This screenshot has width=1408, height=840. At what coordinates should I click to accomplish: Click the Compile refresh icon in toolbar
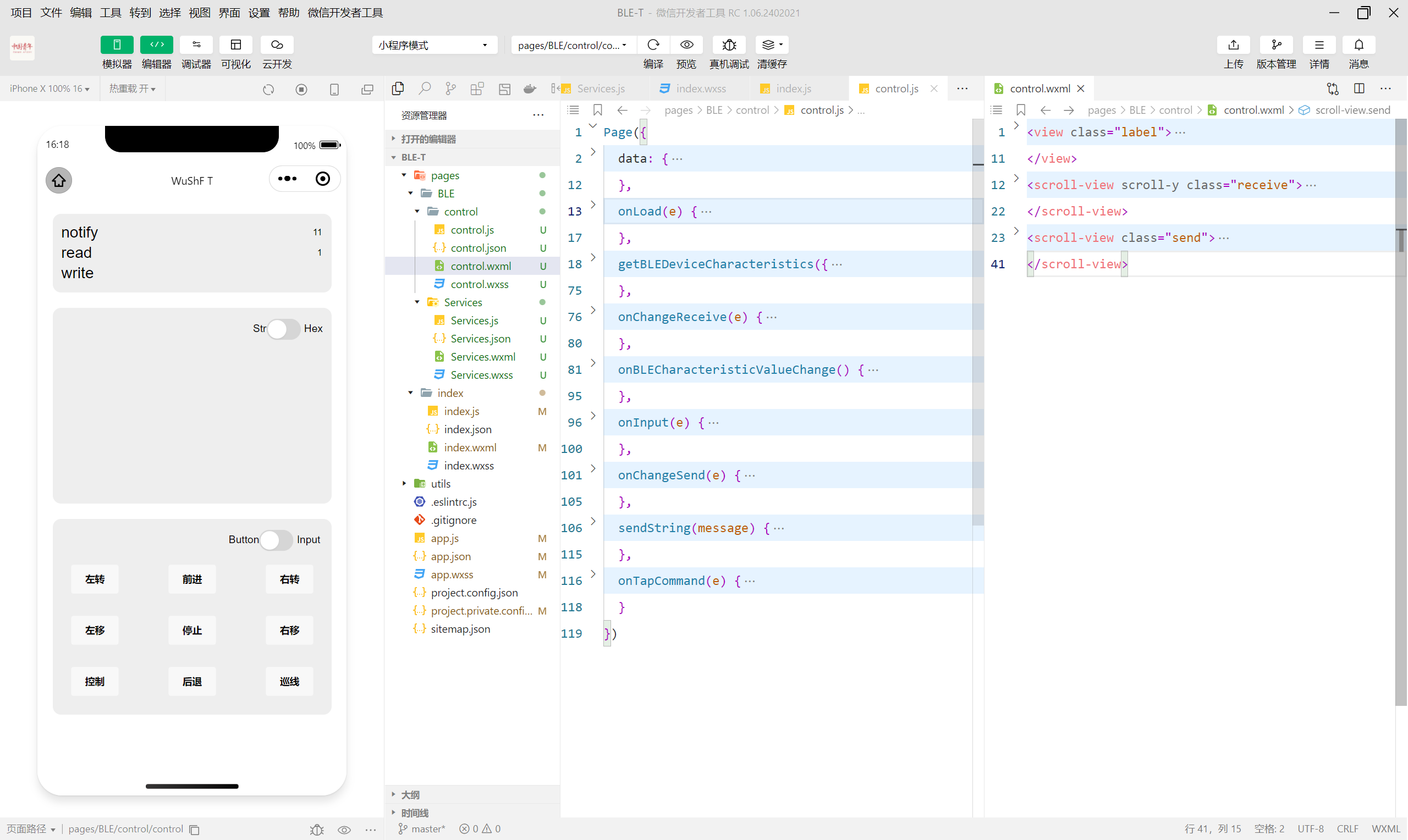coord(653,45)
